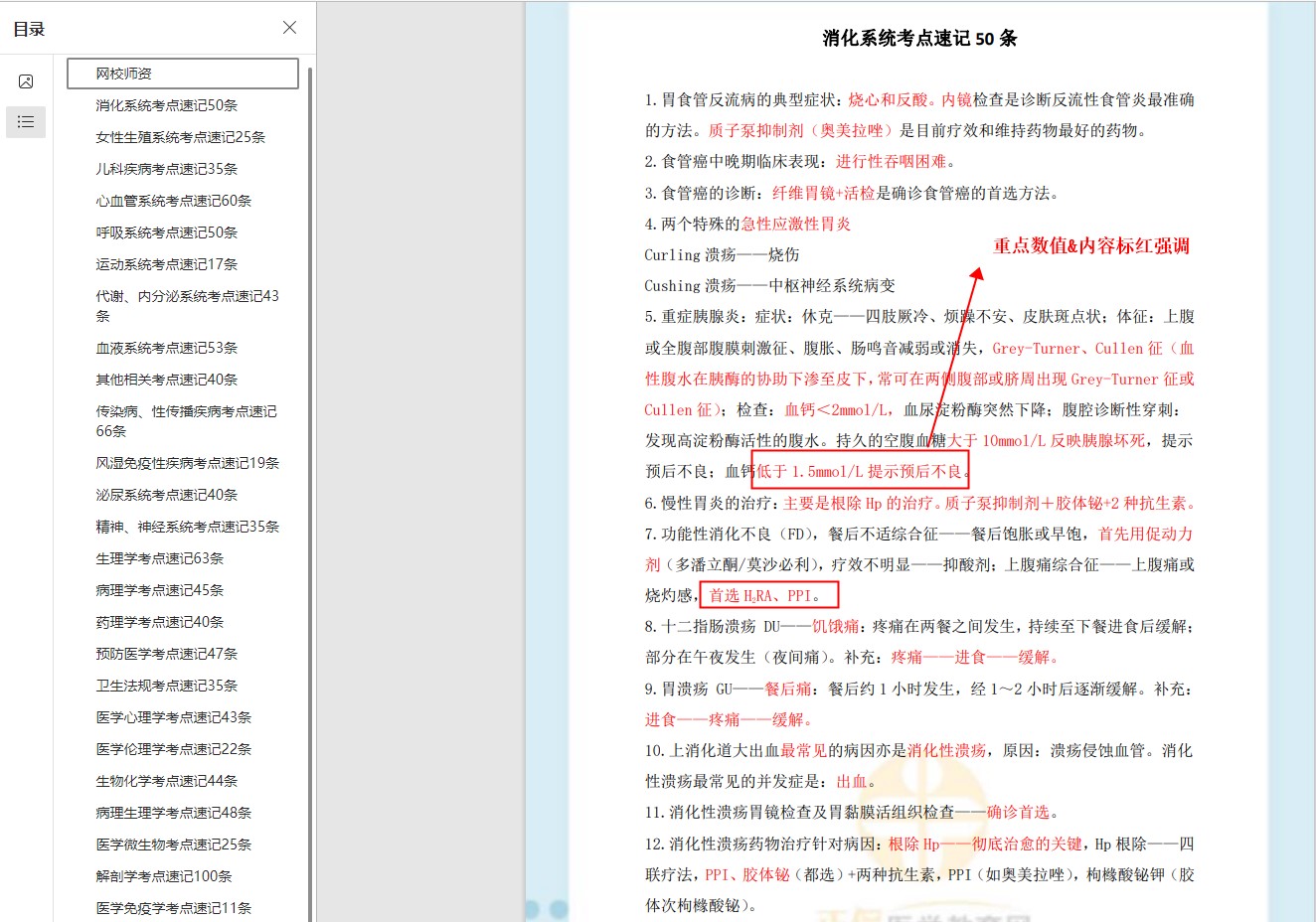Select 呼吸系统考点速记50条 in outline
The image size is (1316, 922).
[166, 232]
